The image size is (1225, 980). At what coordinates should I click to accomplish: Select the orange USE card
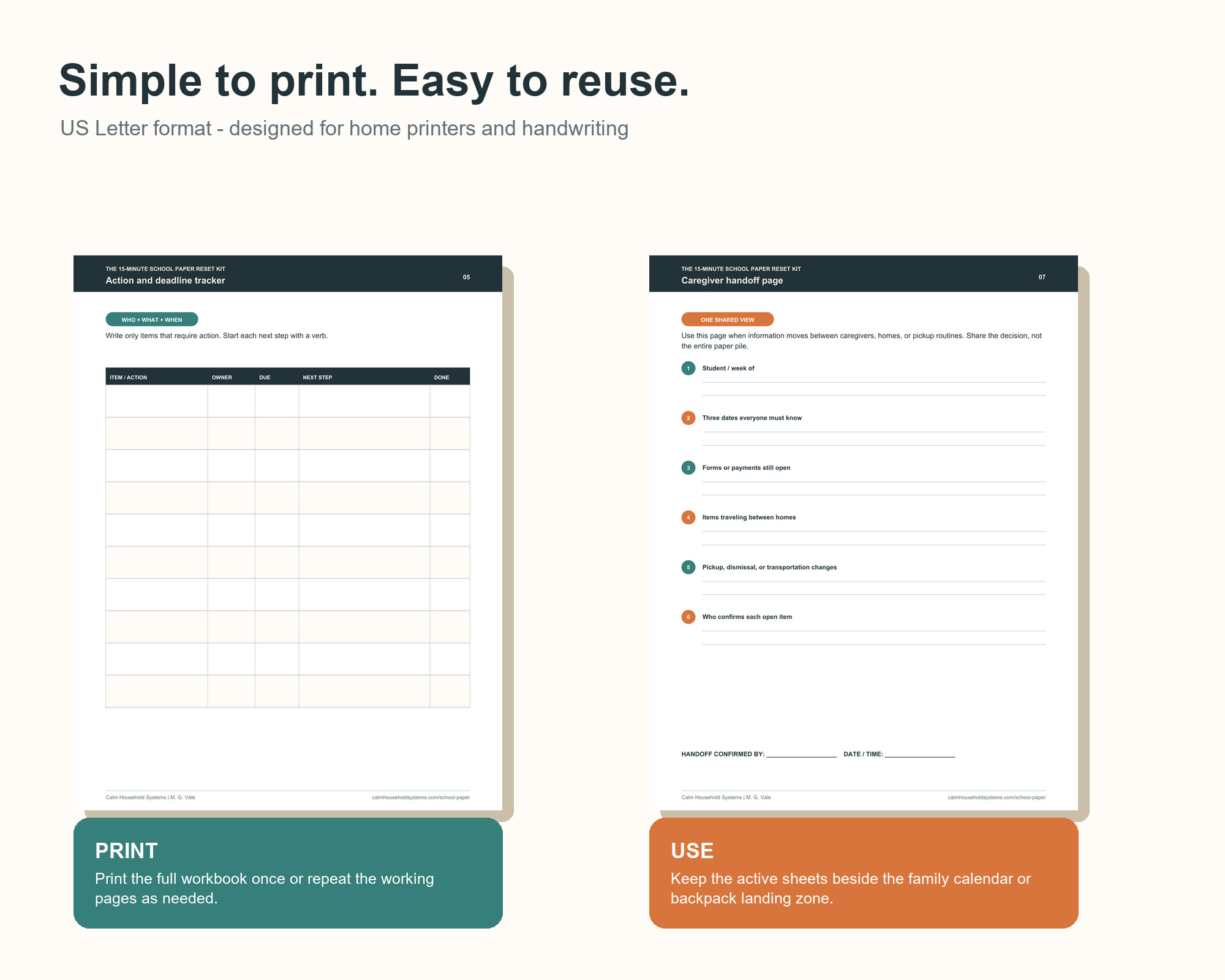click(864, 873)
